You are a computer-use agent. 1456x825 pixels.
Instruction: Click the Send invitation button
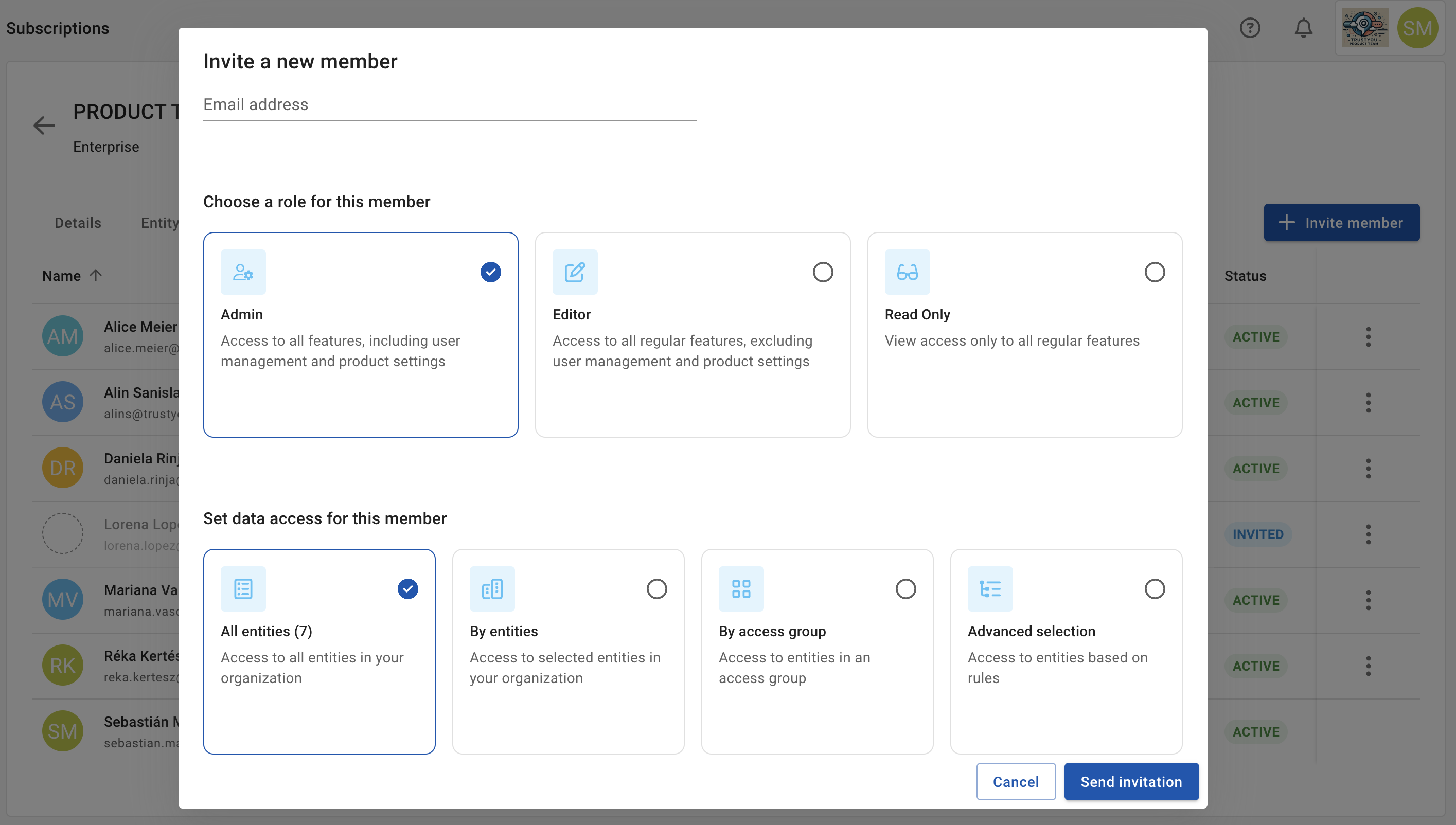click(1131, 781)
